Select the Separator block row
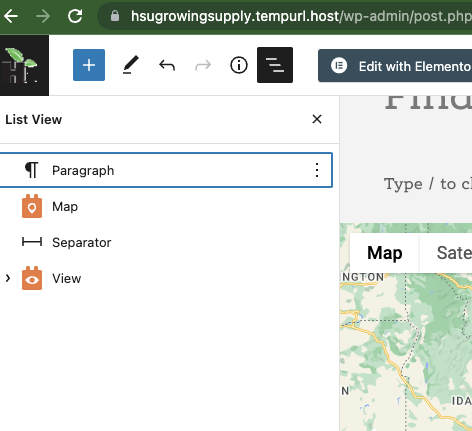 click(x=166, y=242)
